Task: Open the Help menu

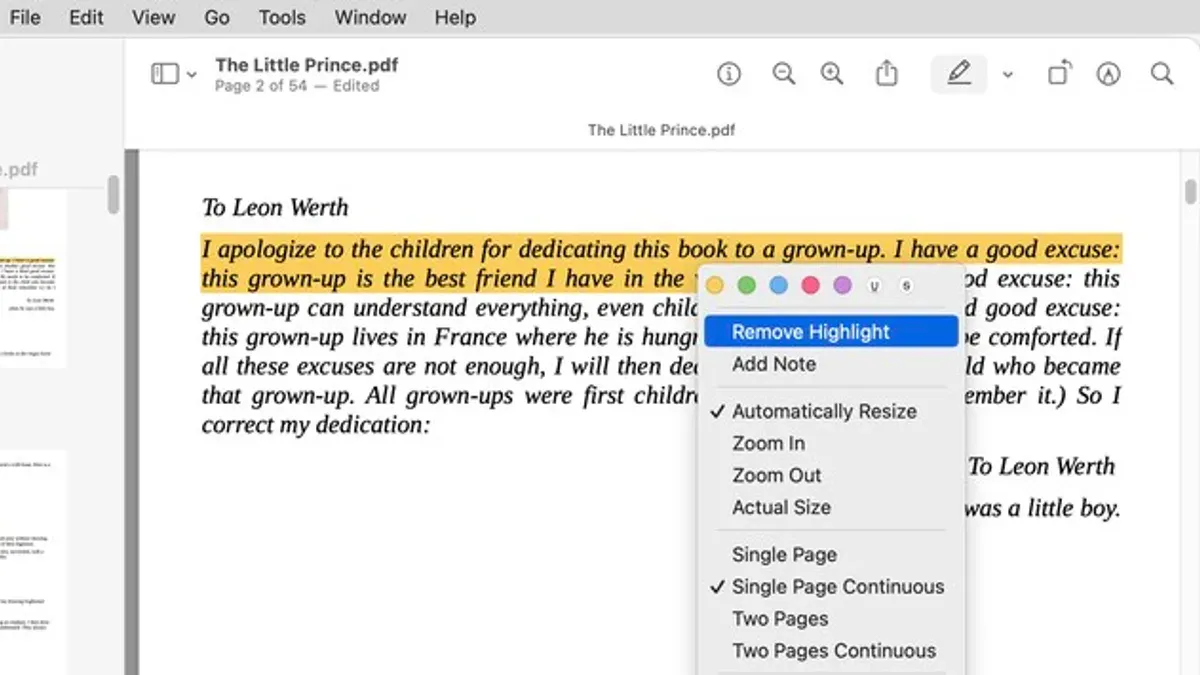Action: point(455,17)
